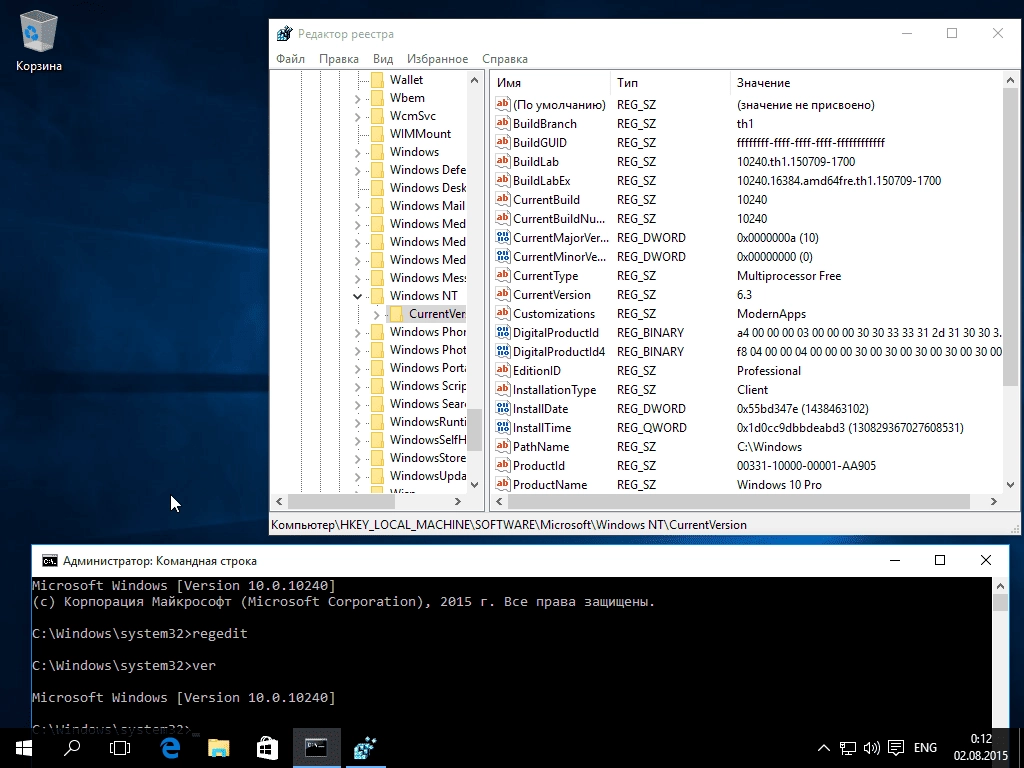Image resolution: width=1024 pixels, height=768 pixels.
Task: Expand the Windows Mail tree node
Action: 357,206
